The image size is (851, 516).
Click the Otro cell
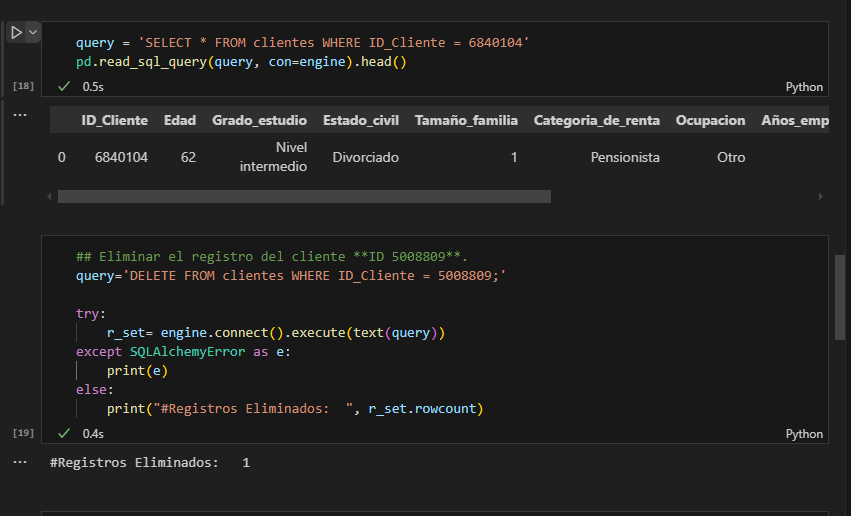[x=731, y=157]
